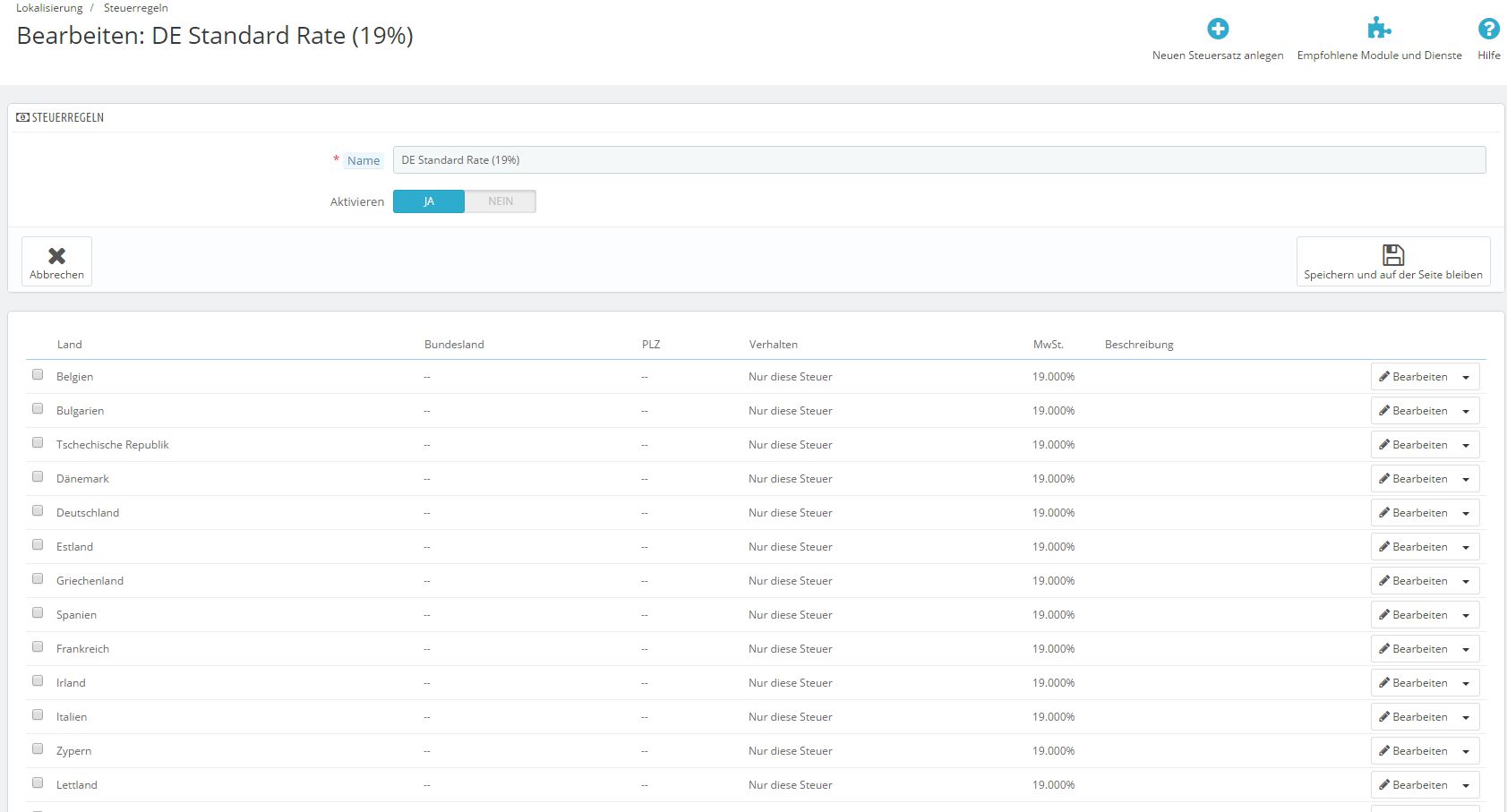
Task: Expand the Irland row action dropdown
Action: [1466, 683]
